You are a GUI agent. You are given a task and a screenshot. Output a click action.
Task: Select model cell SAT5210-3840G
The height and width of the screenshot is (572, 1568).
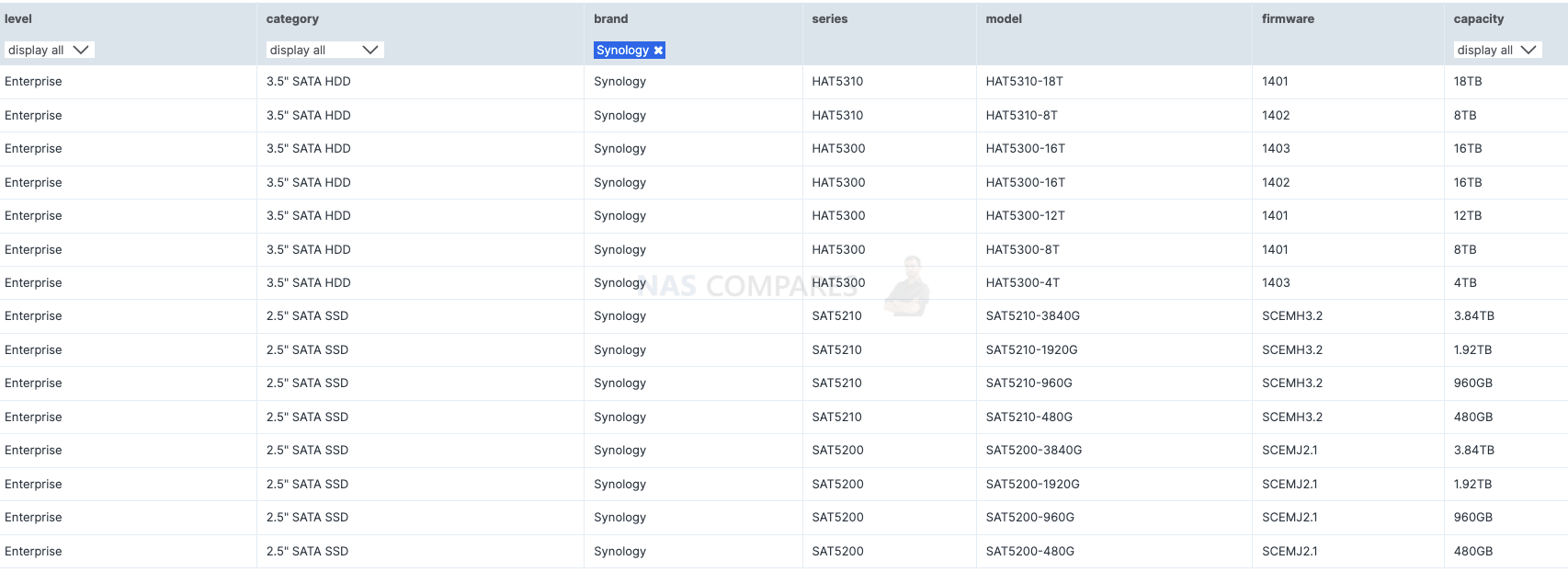coord(1033,316)
